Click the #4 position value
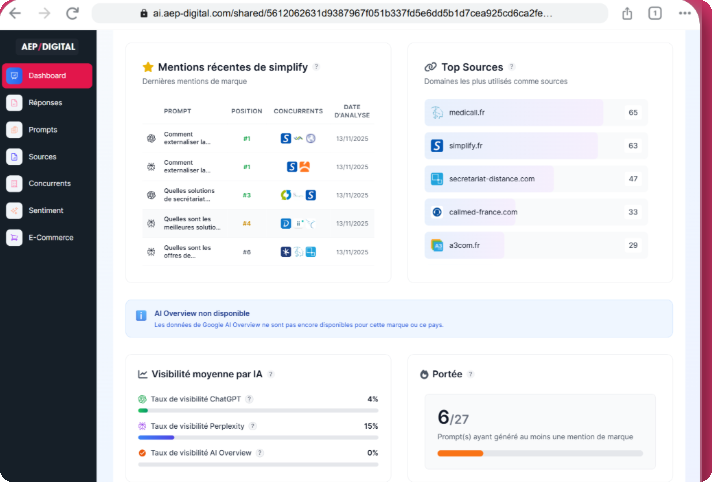Screen dimensions: 712x482 pyautogui.click(x=247, y=224)
